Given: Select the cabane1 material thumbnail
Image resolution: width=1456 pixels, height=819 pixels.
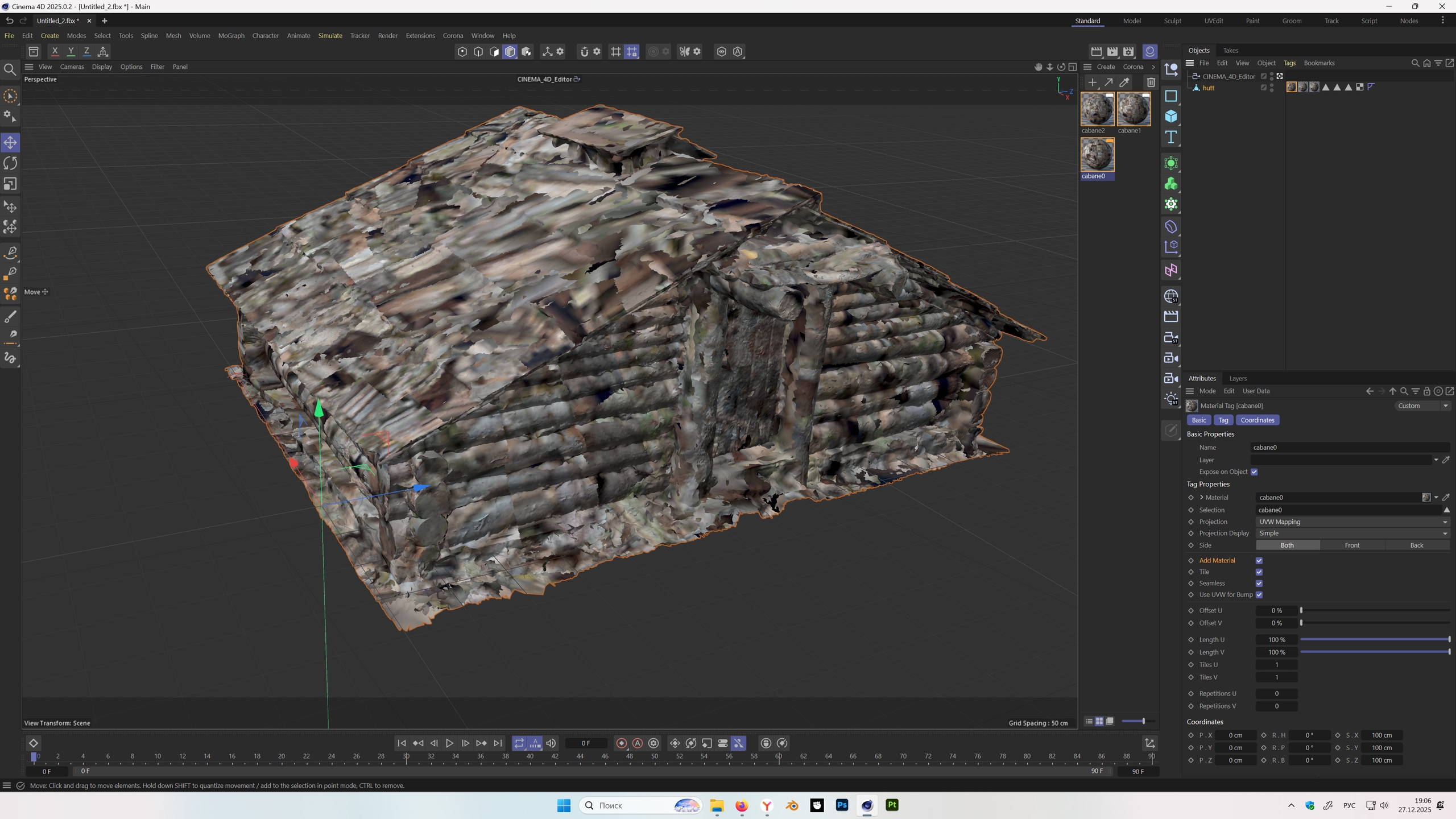Looking at the screenshot, I should pos(1134,109).
